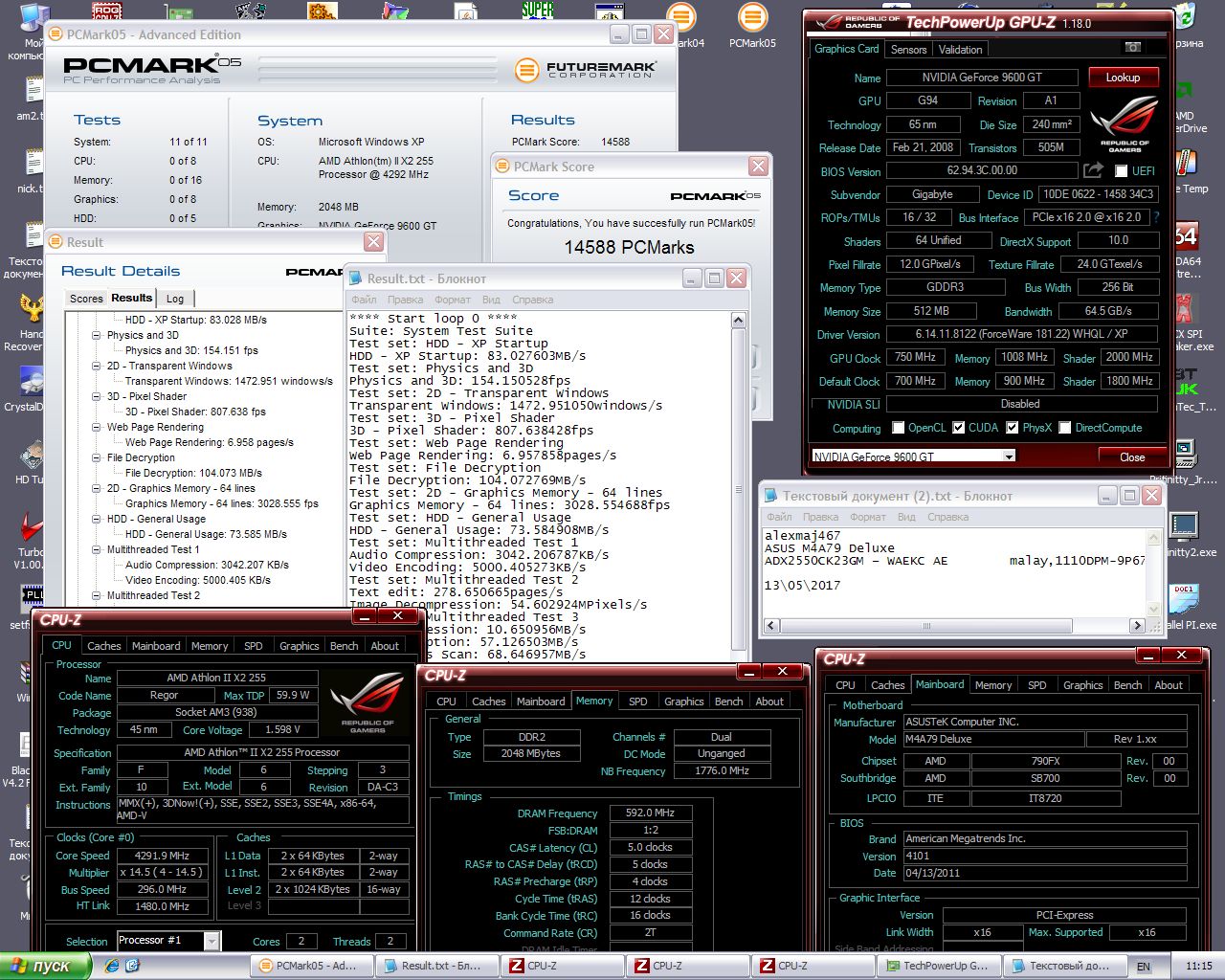Screen dimensions: 1225x980
Task: Click Futuremark orange logo in PCMark05
Action: [526, 70]
